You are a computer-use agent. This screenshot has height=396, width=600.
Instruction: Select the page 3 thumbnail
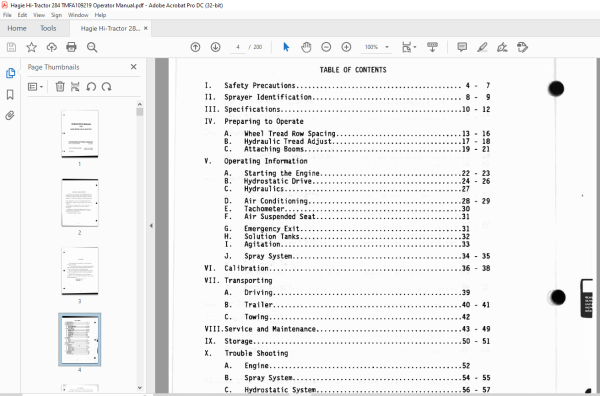pos(80,271)
